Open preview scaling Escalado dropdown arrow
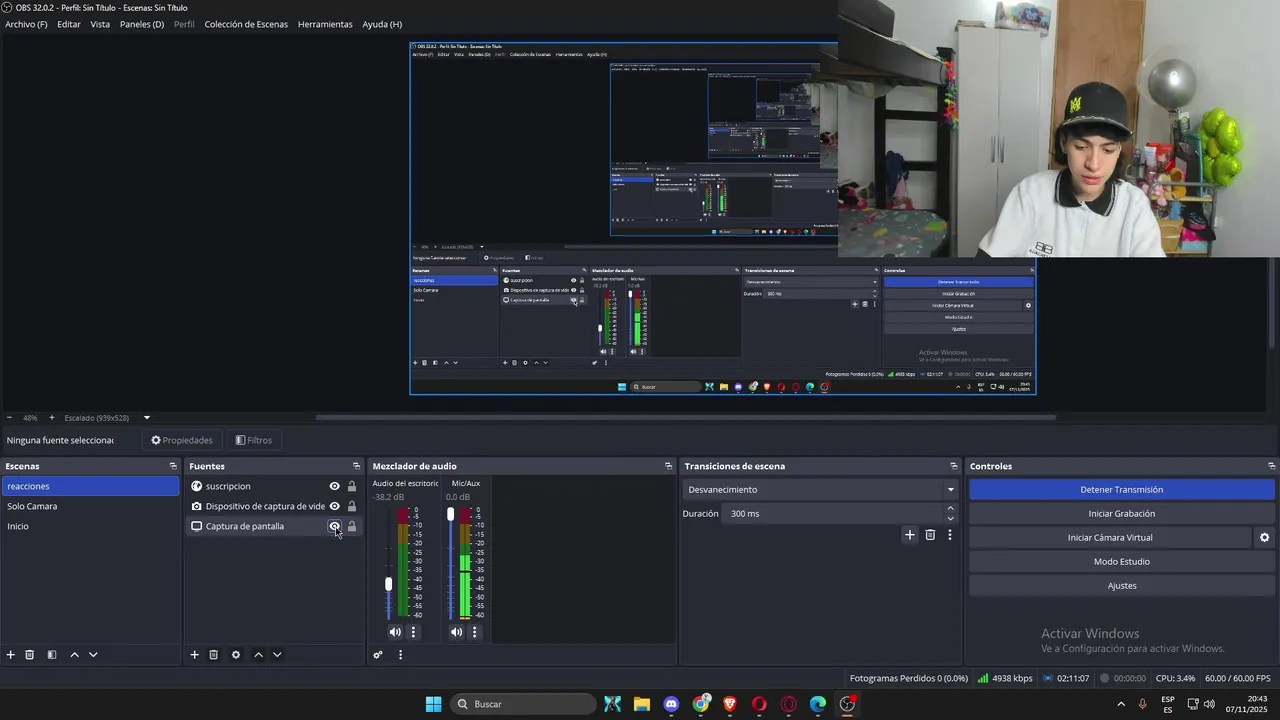Image resolution: width=1280 pixels, height=720 pixels. pos(146,418)
